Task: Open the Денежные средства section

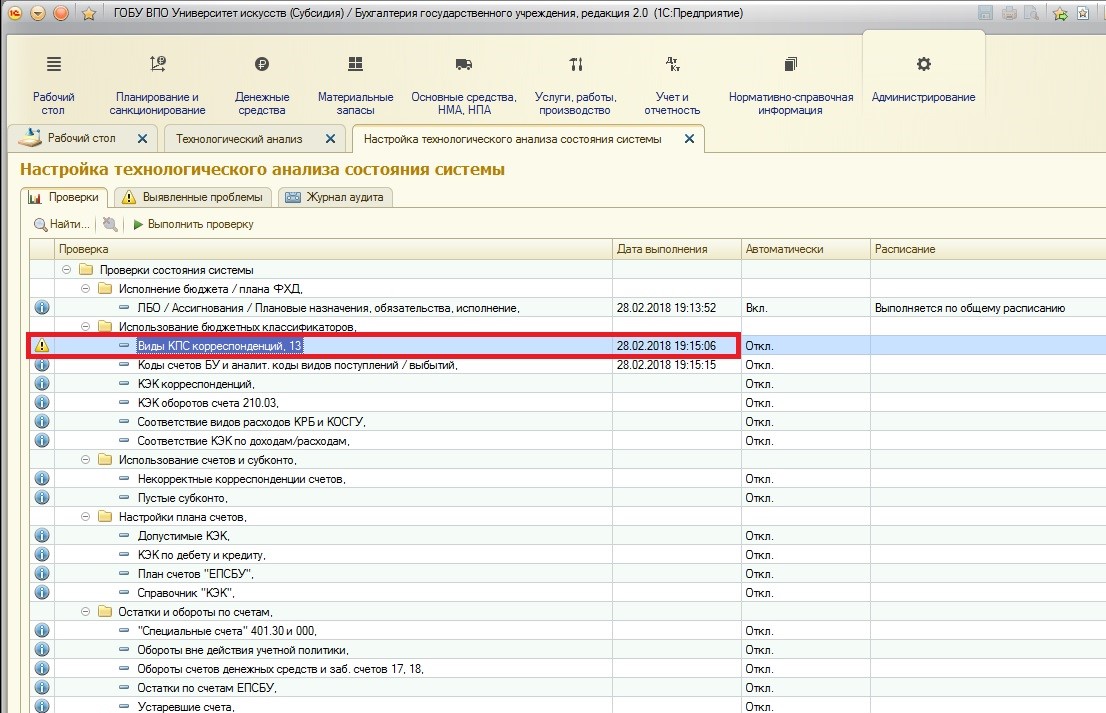Action: coord(262,85)
